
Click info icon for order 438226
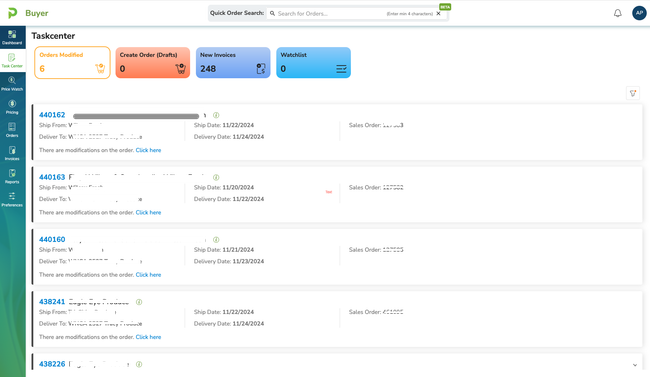[x=139, y=364]
